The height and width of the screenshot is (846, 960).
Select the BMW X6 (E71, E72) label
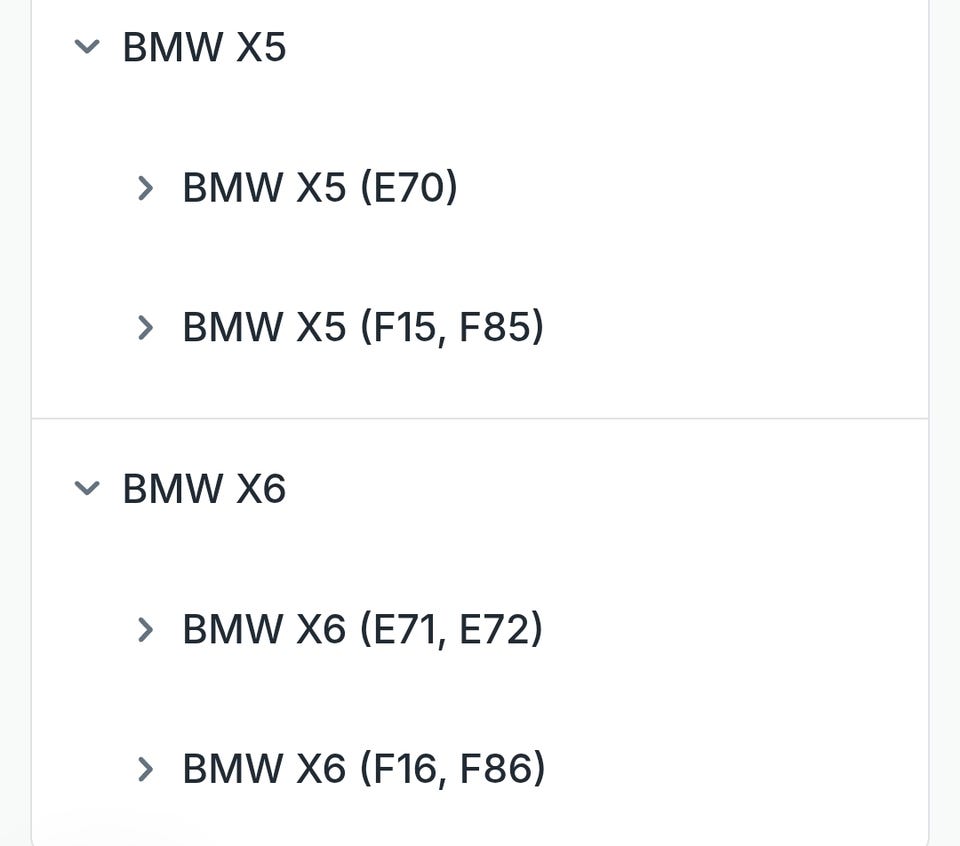click(362, 629)
